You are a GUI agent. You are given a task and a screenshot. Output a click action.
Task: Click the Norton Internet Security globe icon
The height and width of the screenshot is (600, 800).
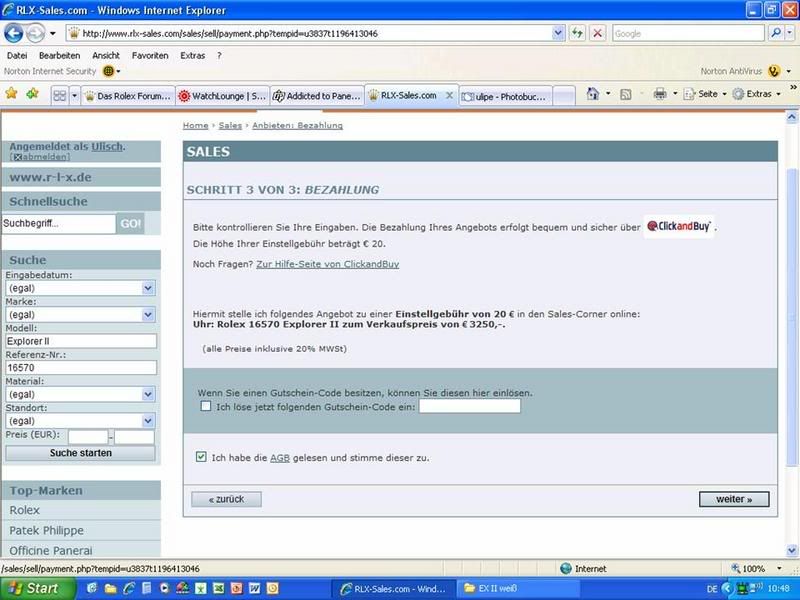tap(108, 71)
